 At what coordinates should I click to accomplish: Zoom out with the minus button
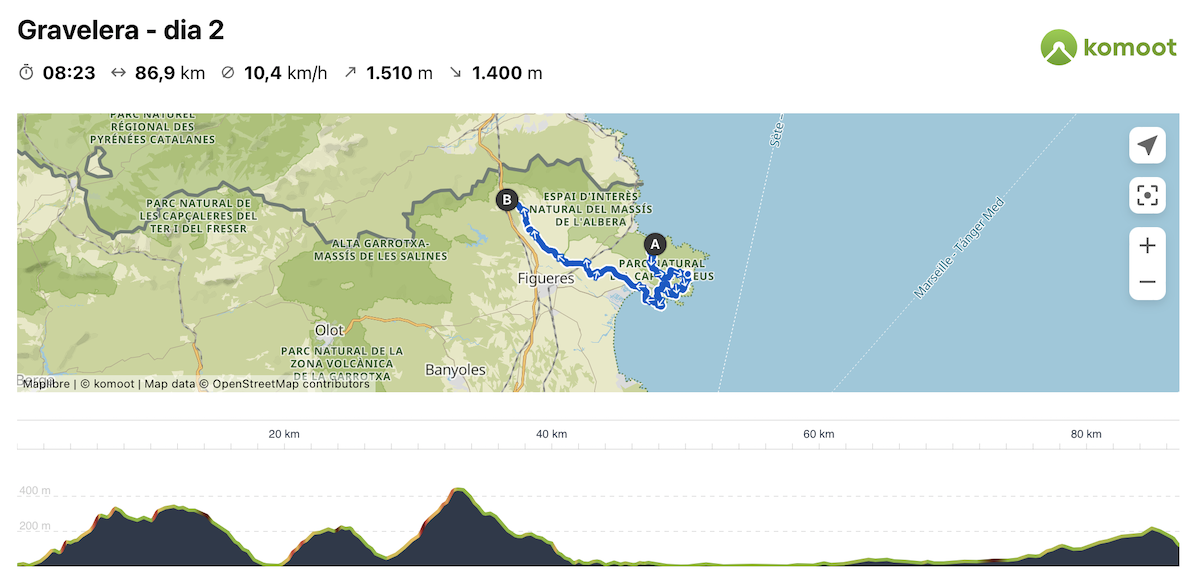click(1147, 282)
